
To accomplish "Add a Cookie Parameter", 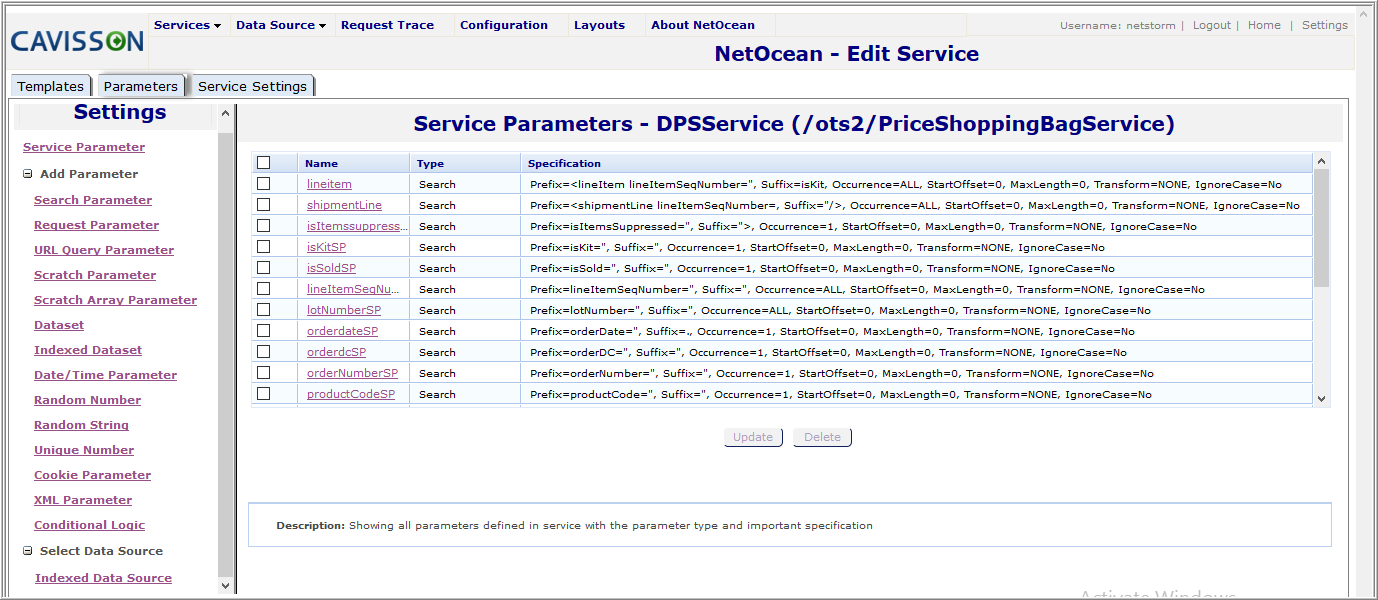I will pyautogui.click(x=92, y=475).
